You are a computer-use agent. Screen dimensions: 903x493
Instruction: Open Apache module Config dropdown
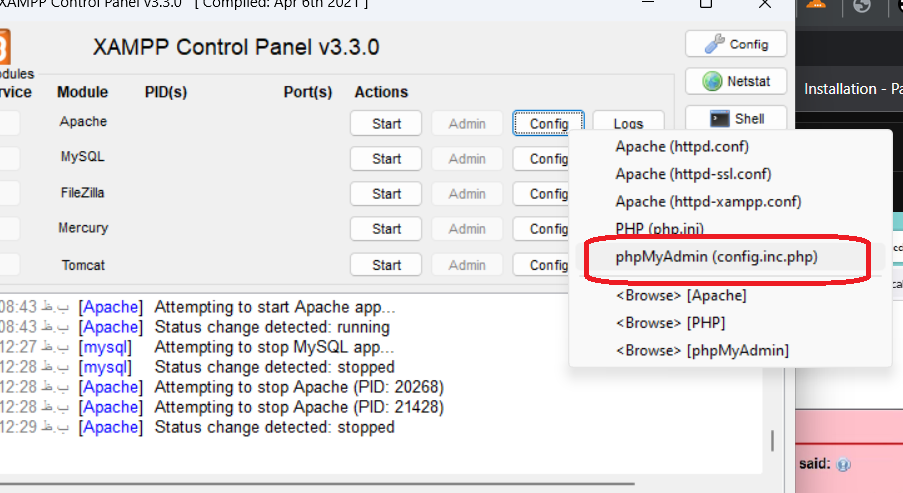coord(548,123)
